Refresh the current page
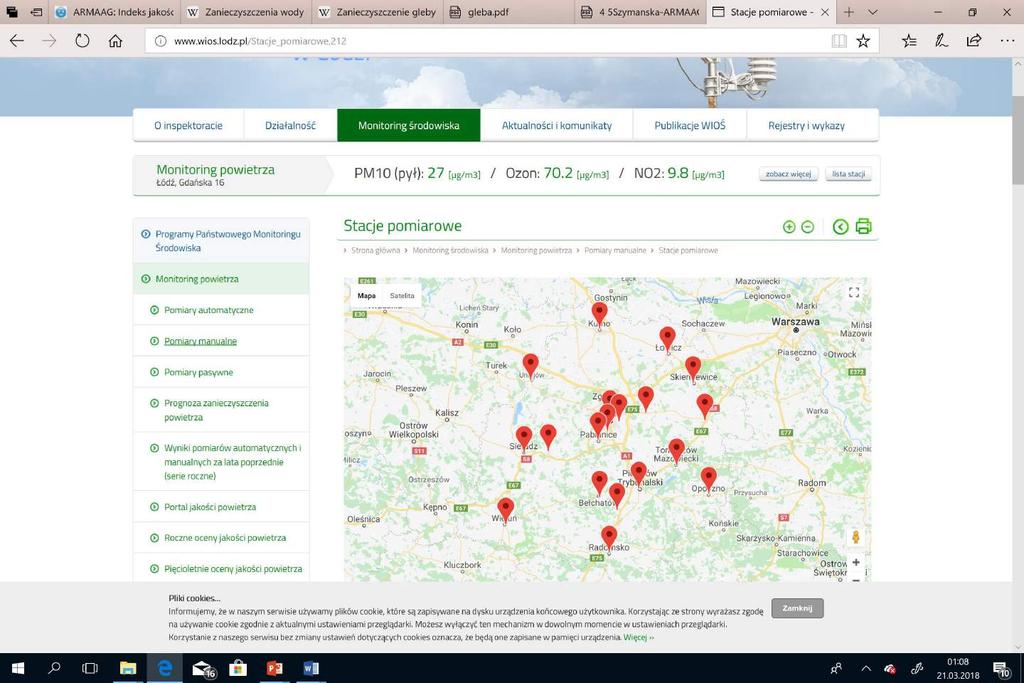Screen dimensions: 1024x683 click(82, 41)
